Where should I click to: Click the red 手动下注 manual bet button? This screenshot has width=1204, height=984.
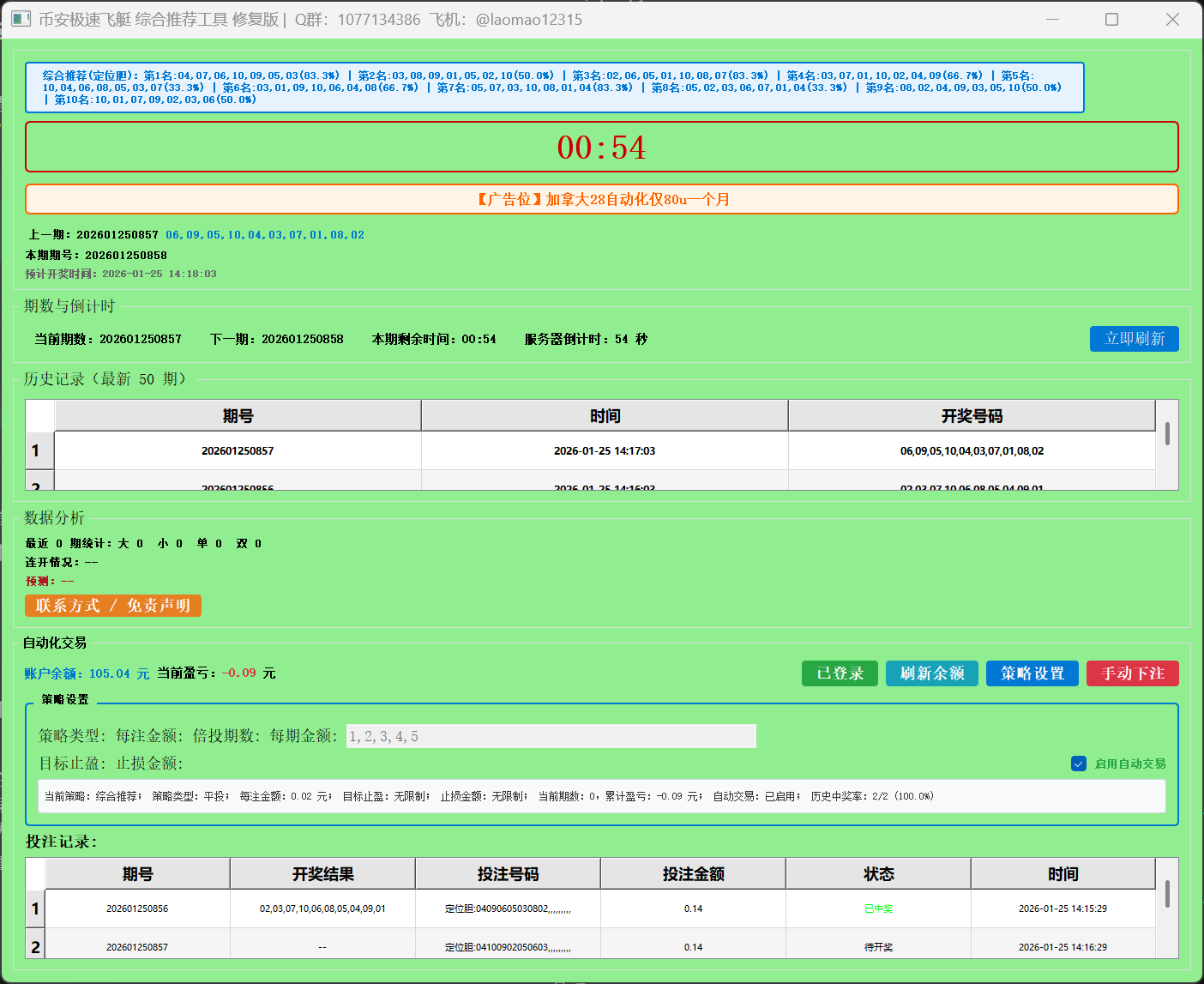1132,673
